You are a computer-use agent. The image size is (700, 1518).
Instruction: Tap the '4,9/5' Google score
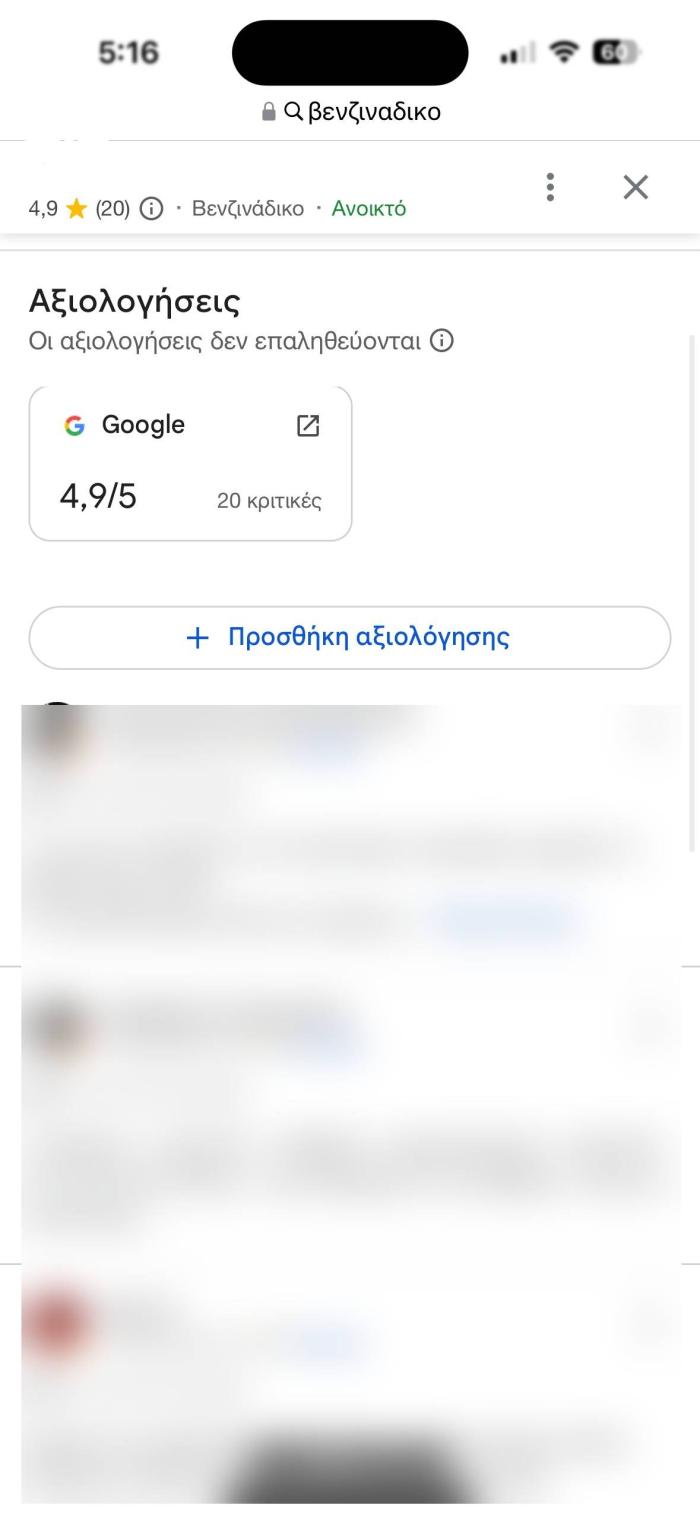coord(98,496)
